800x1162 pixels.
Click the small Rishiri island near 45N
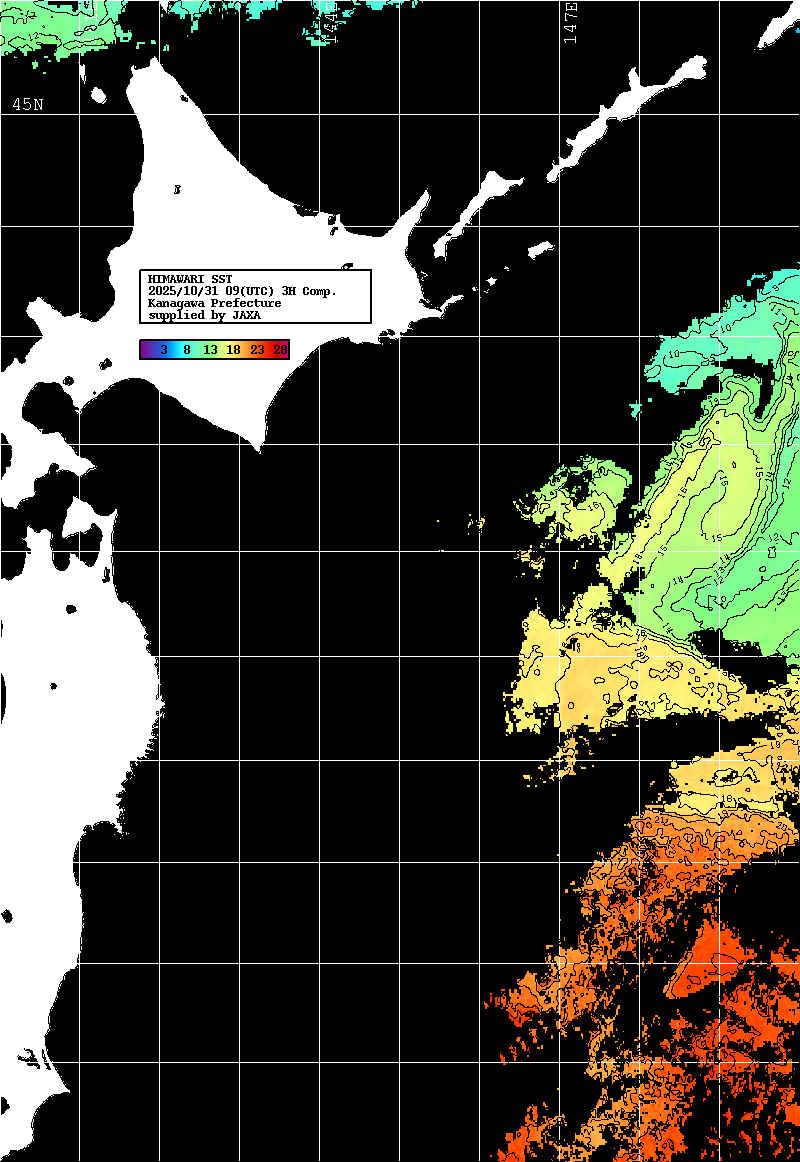(x=99, y=96)
